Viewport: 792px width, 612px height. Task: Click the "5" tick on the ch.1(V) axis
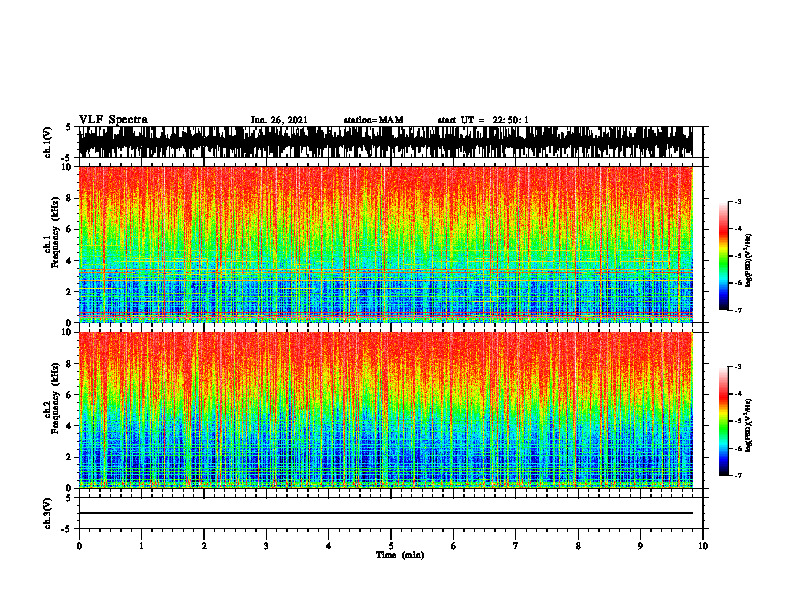68,127
